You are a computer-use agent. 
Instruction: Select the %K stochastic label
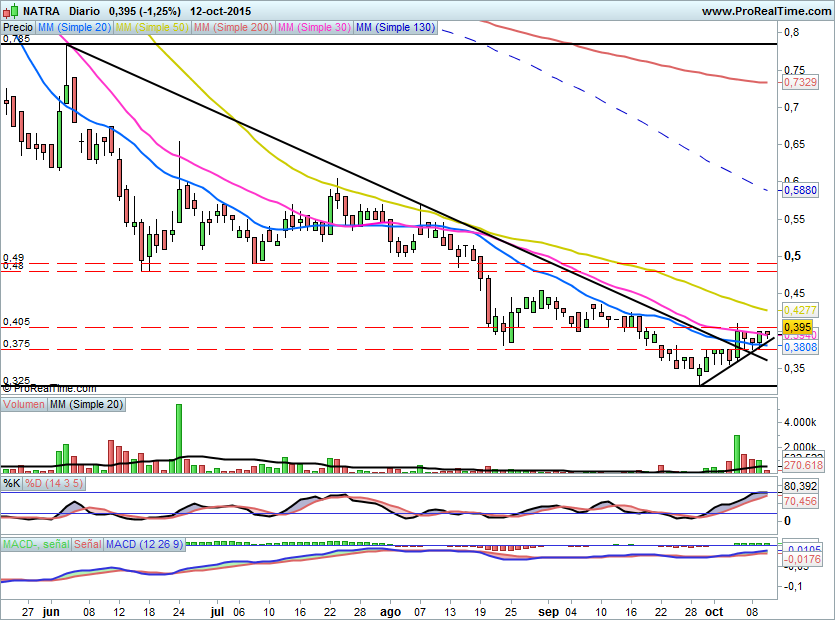(11, 484)
